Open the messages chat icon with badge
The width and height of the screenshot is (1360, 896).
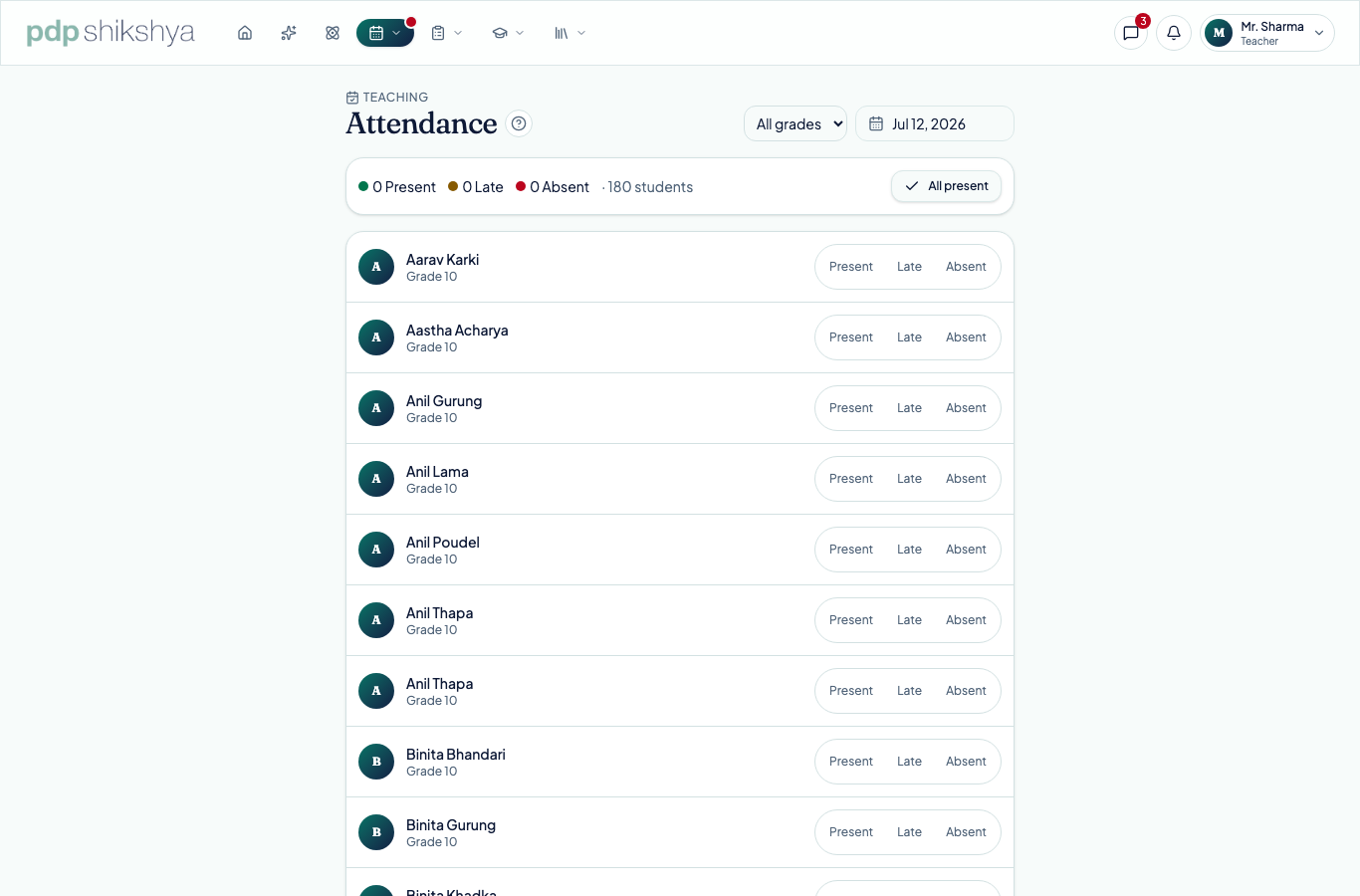1131,33
